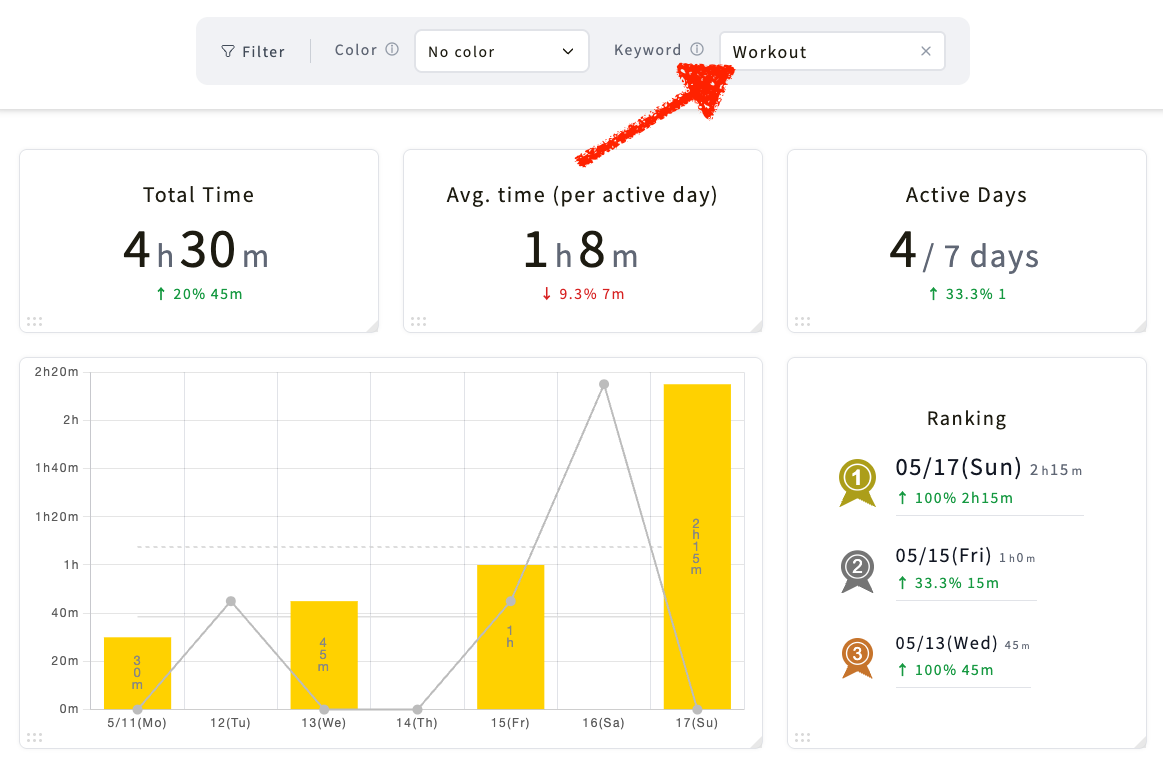Click the Keyword field containing Workout

(832, 51)
